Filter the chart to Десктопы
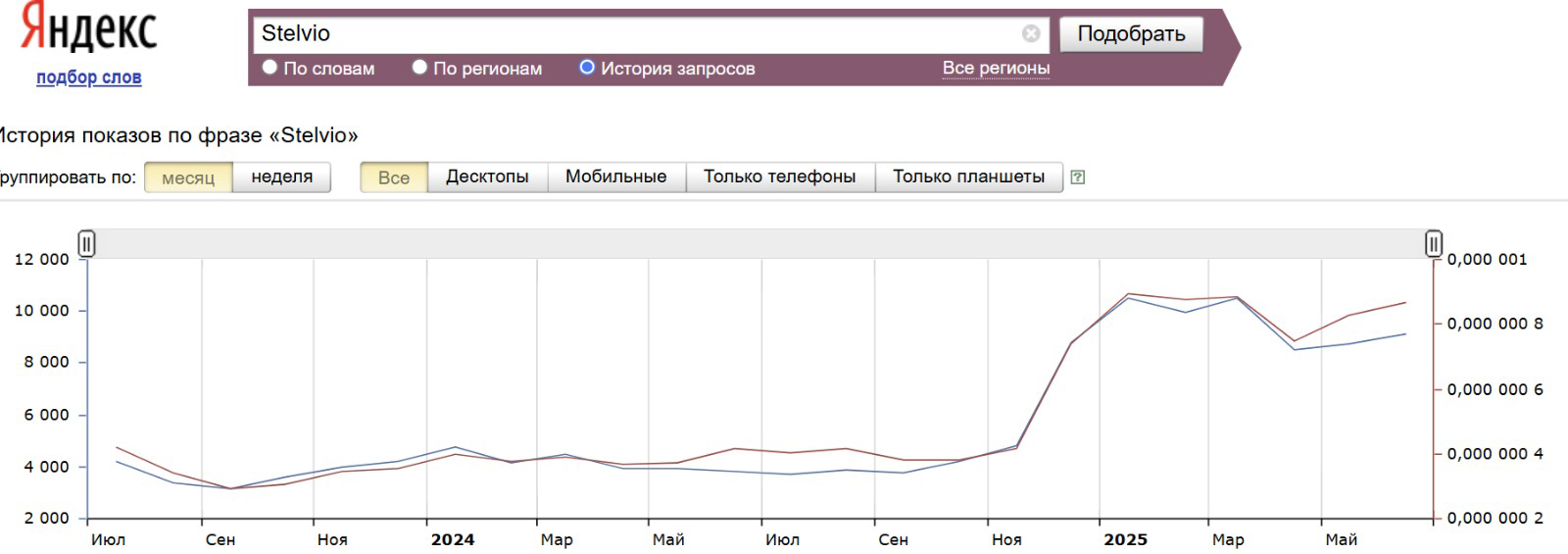This screenshot has height=554, width=1568. [x=487, y=177]
